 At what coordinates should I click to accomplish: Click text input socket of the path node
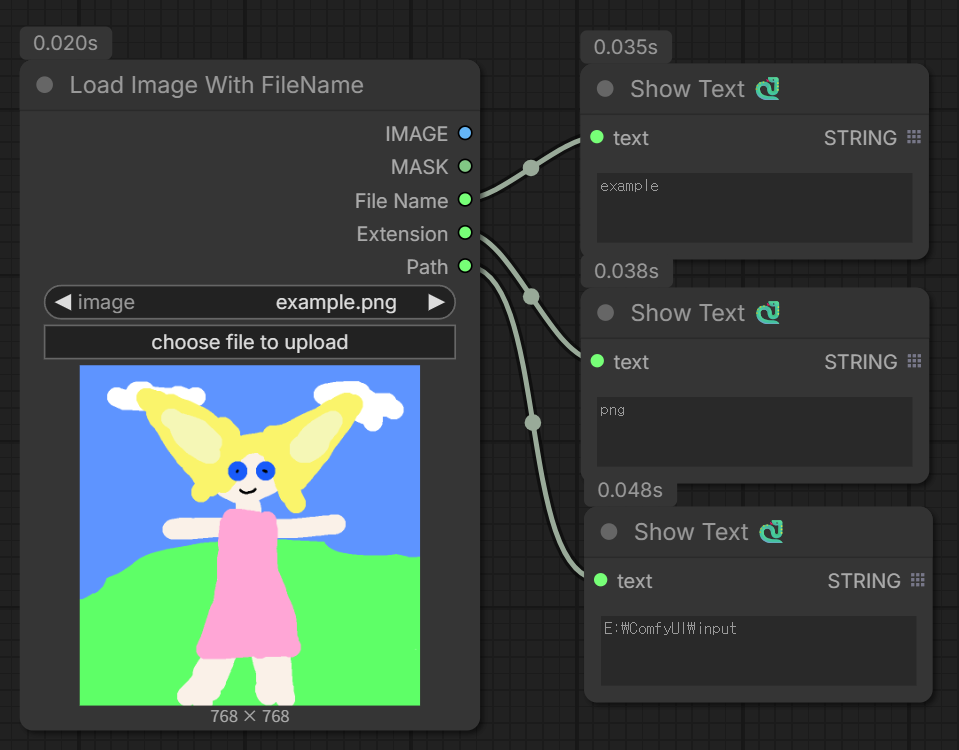click(601, 580)
